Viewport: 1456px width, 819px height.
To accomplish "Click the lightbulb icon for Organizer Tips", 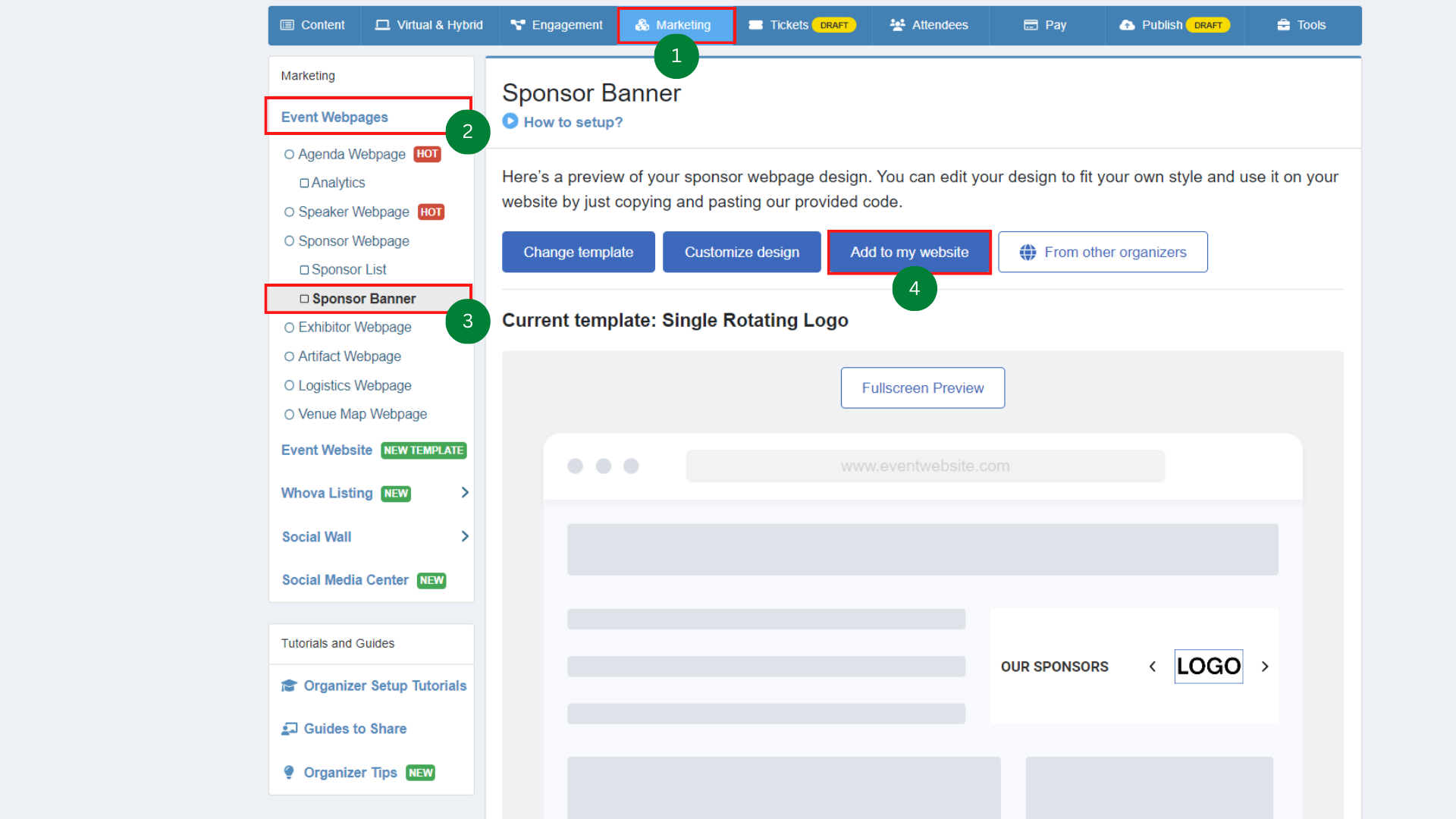I will click(289, 772).
